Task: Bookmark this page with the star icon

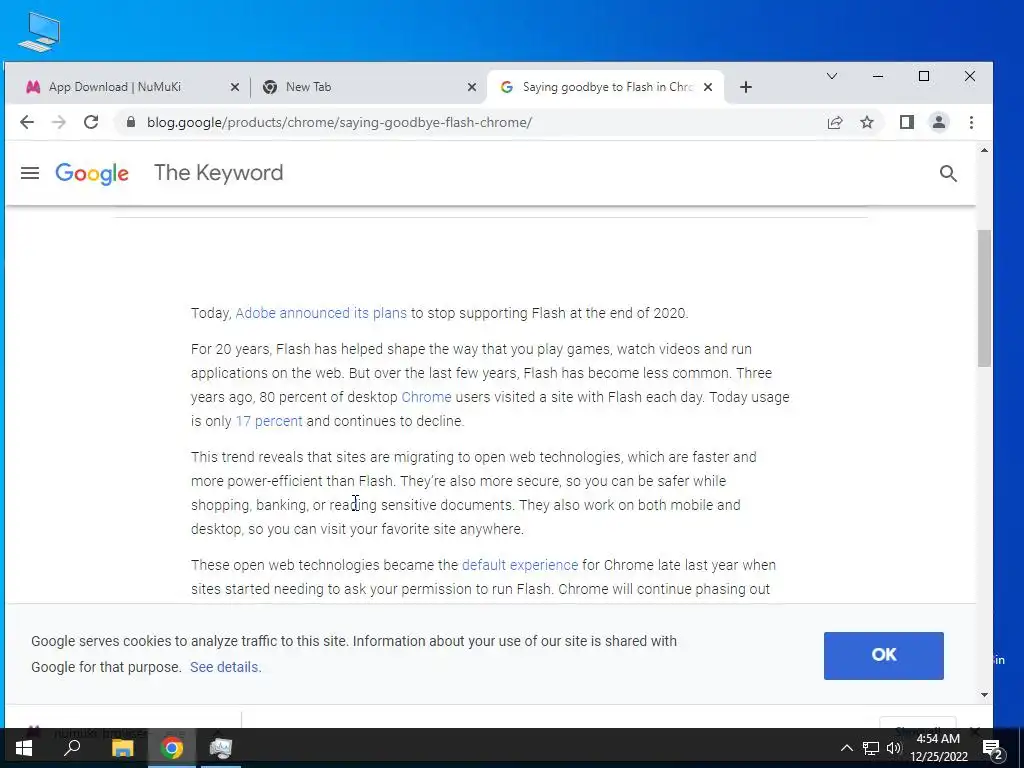Action: tap(867, 122)
